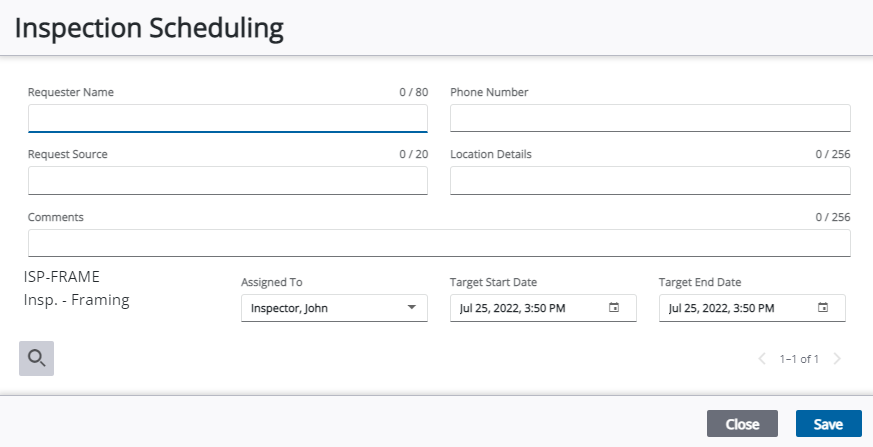The image size is (873, 447).
Task: Click into the Phone Number field
Action: pyautogui.click(x=650, y=118)
